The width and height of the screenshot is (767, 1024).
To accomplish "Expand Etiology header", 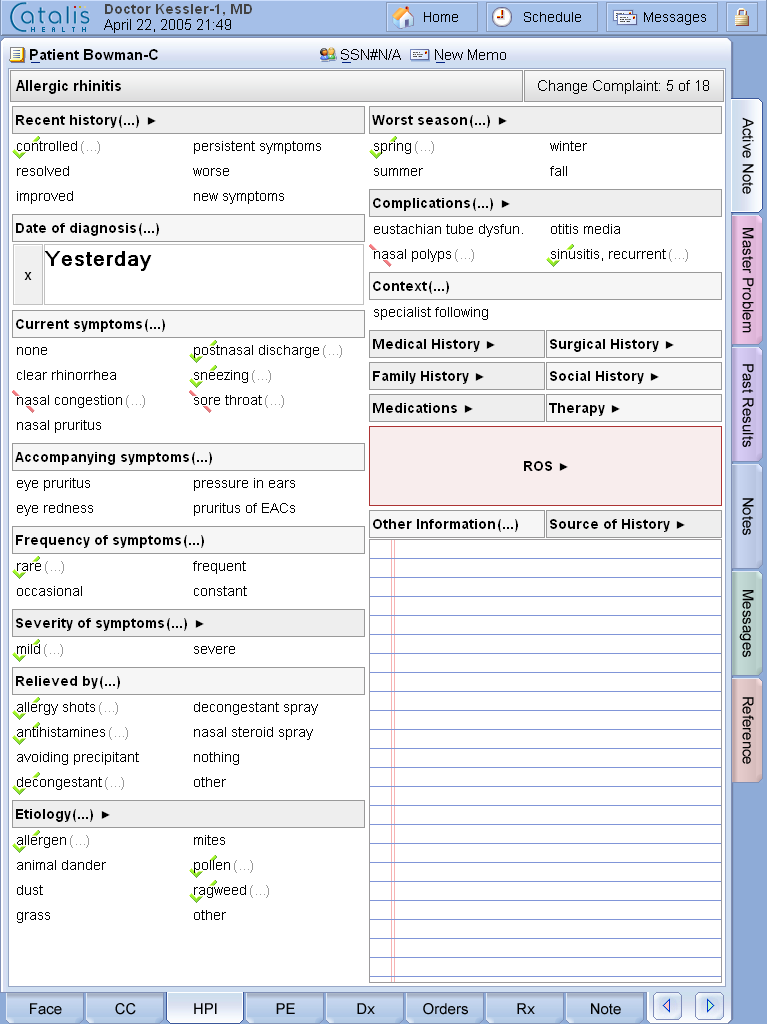I will click(x=188, y=814).
